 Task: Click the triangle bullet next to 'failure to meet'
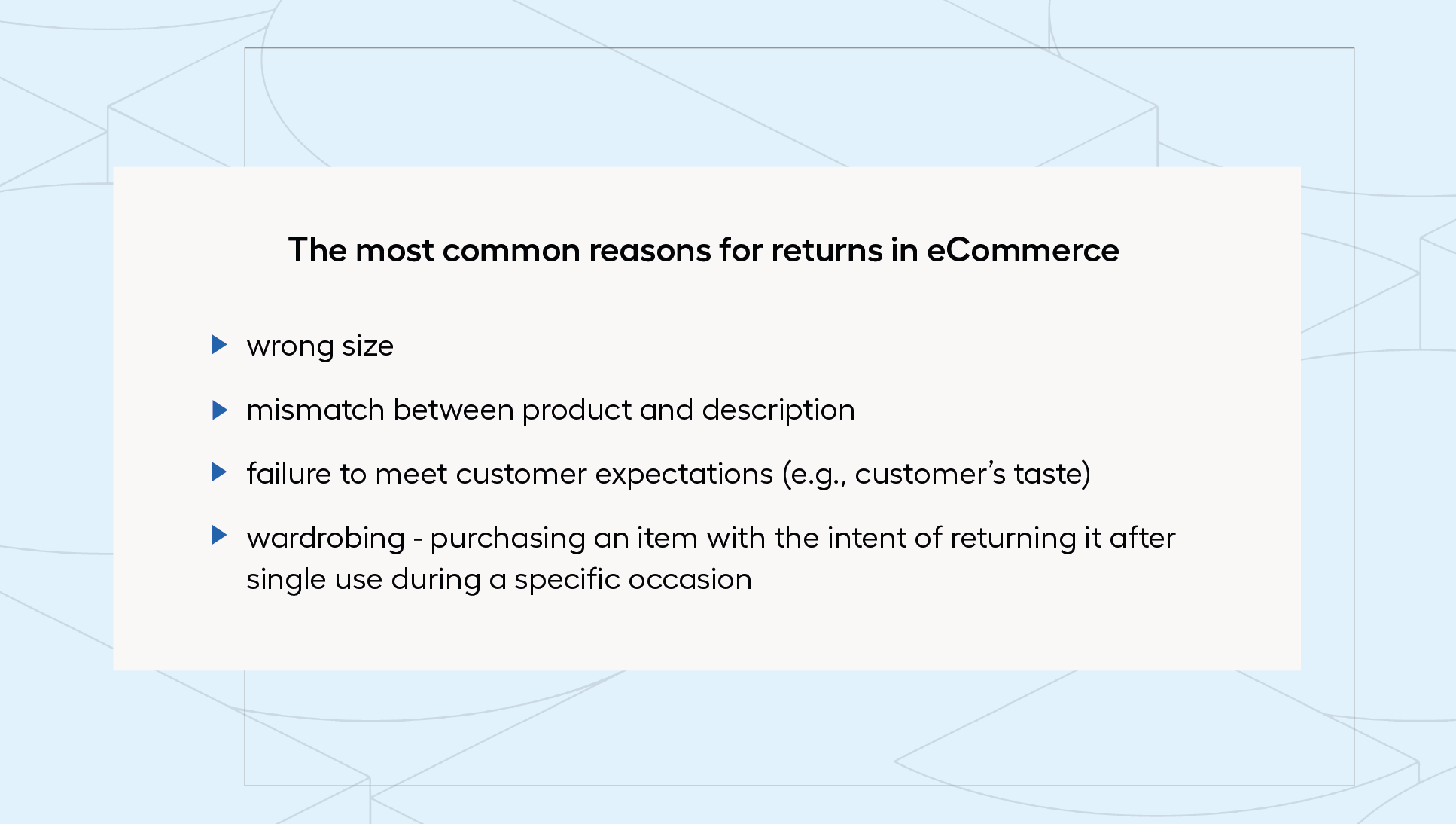click(220, 472)
